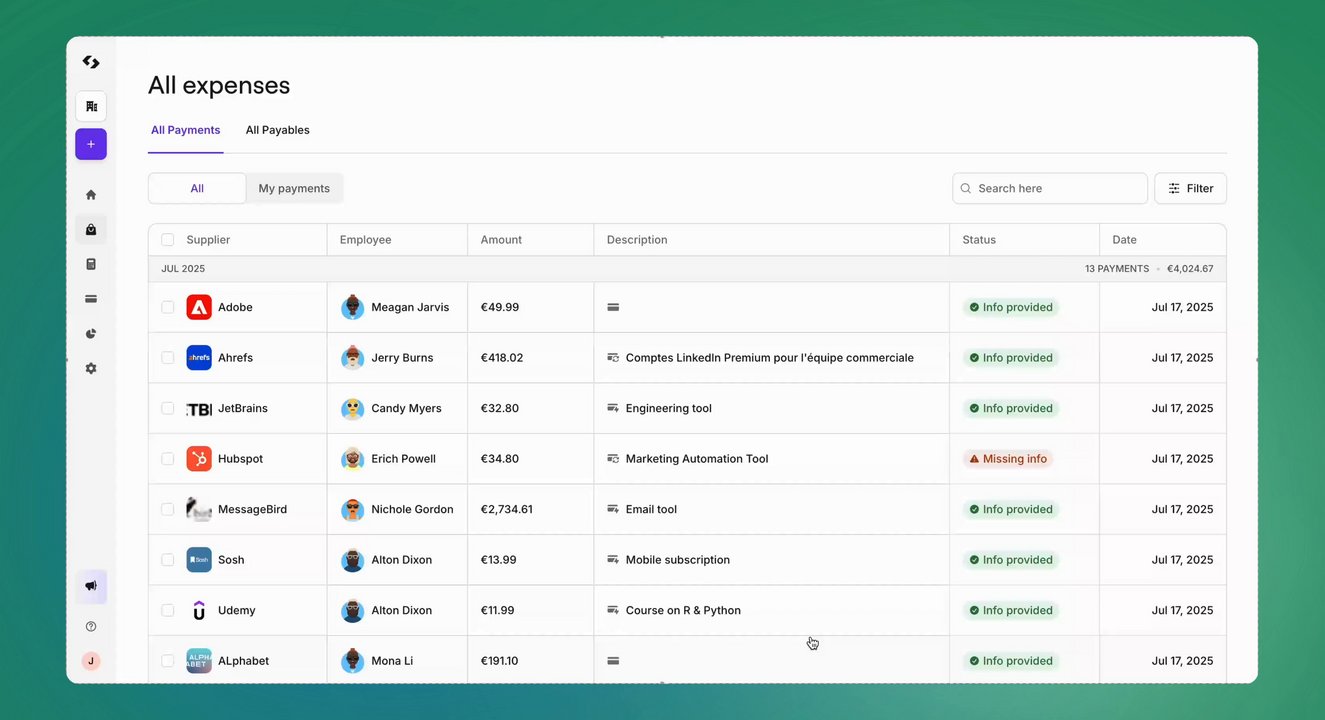Screen dimensions: 1325x720
Task: Check the Ahrefs row checkbox
Action: [168, 358]
